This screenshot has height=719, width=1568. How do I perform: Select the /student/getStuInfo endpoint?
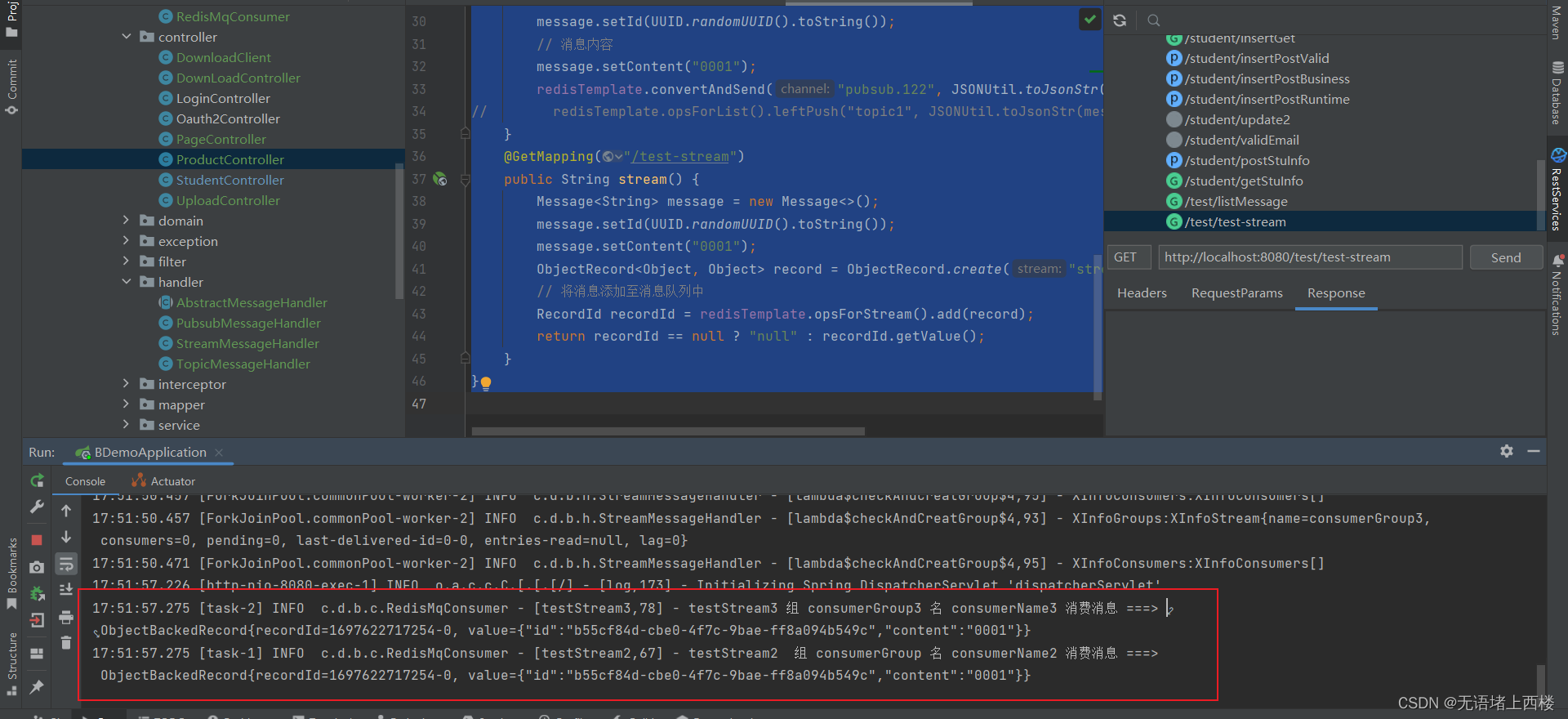click(1244, 181)
